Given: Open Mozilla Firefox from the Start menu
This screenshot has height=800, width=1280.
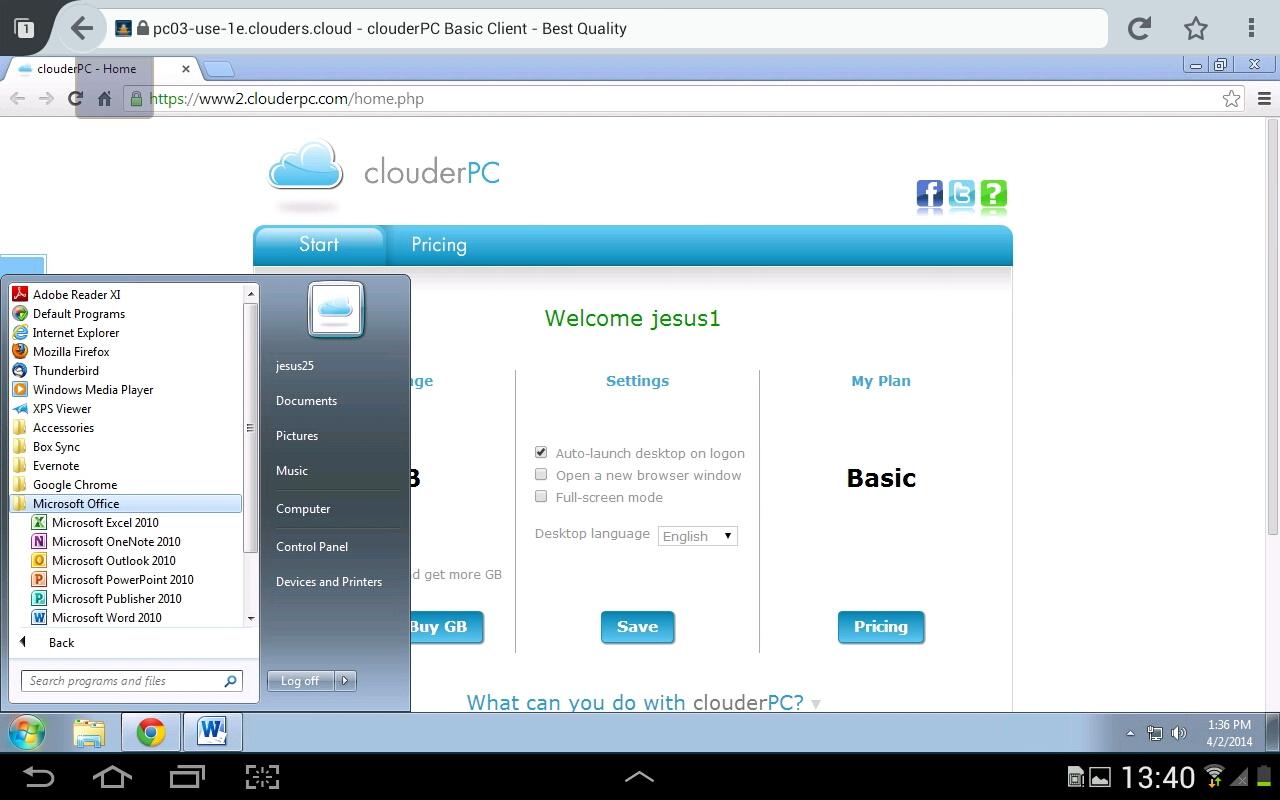Looking at the screenshot, I should pos(71,351).
